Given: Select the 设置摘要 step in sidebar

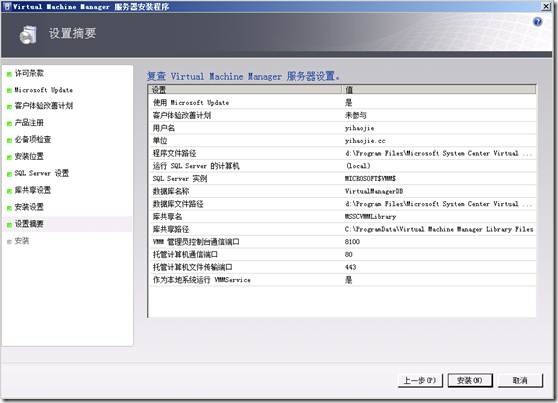Looking at the screenshot, I should click(29, 224).
